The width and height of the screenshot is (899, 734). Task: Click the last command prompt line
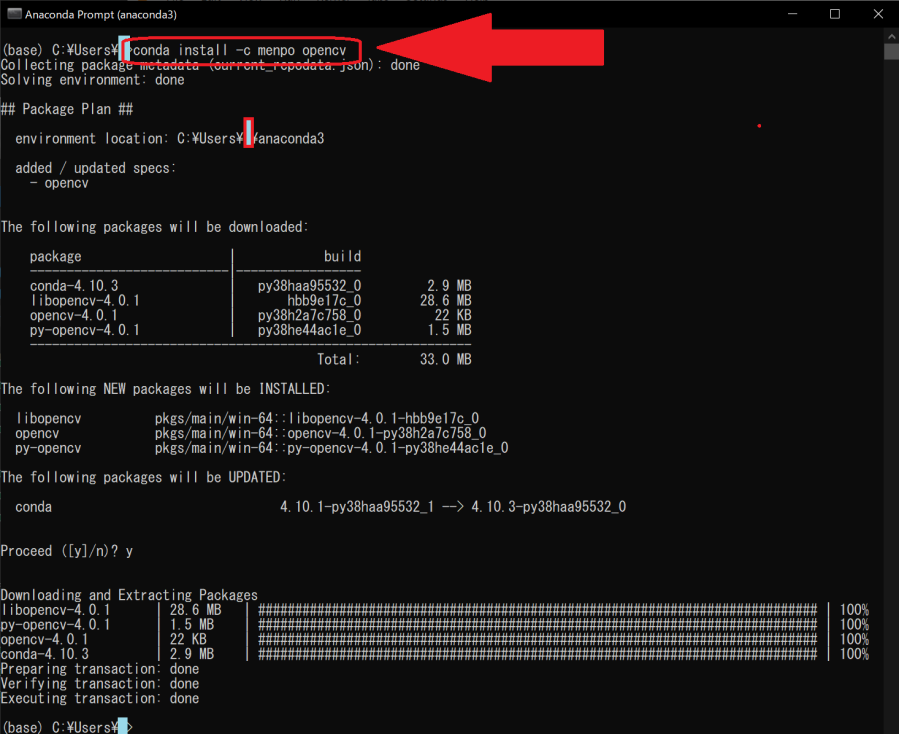click(x=66, y=726)
